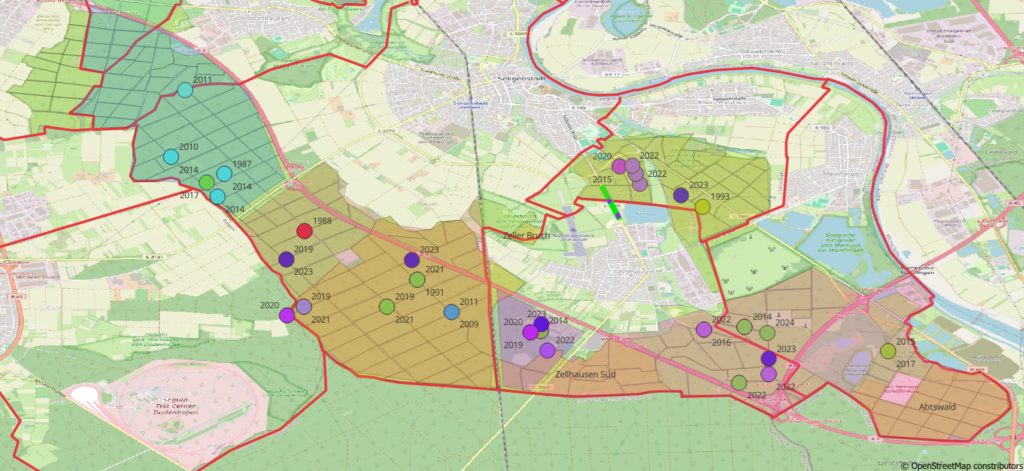This screenshot has width=1024, height=471.
Task: Click the olive-green 2015 marker near Abtswald
Action: (888, 351)
